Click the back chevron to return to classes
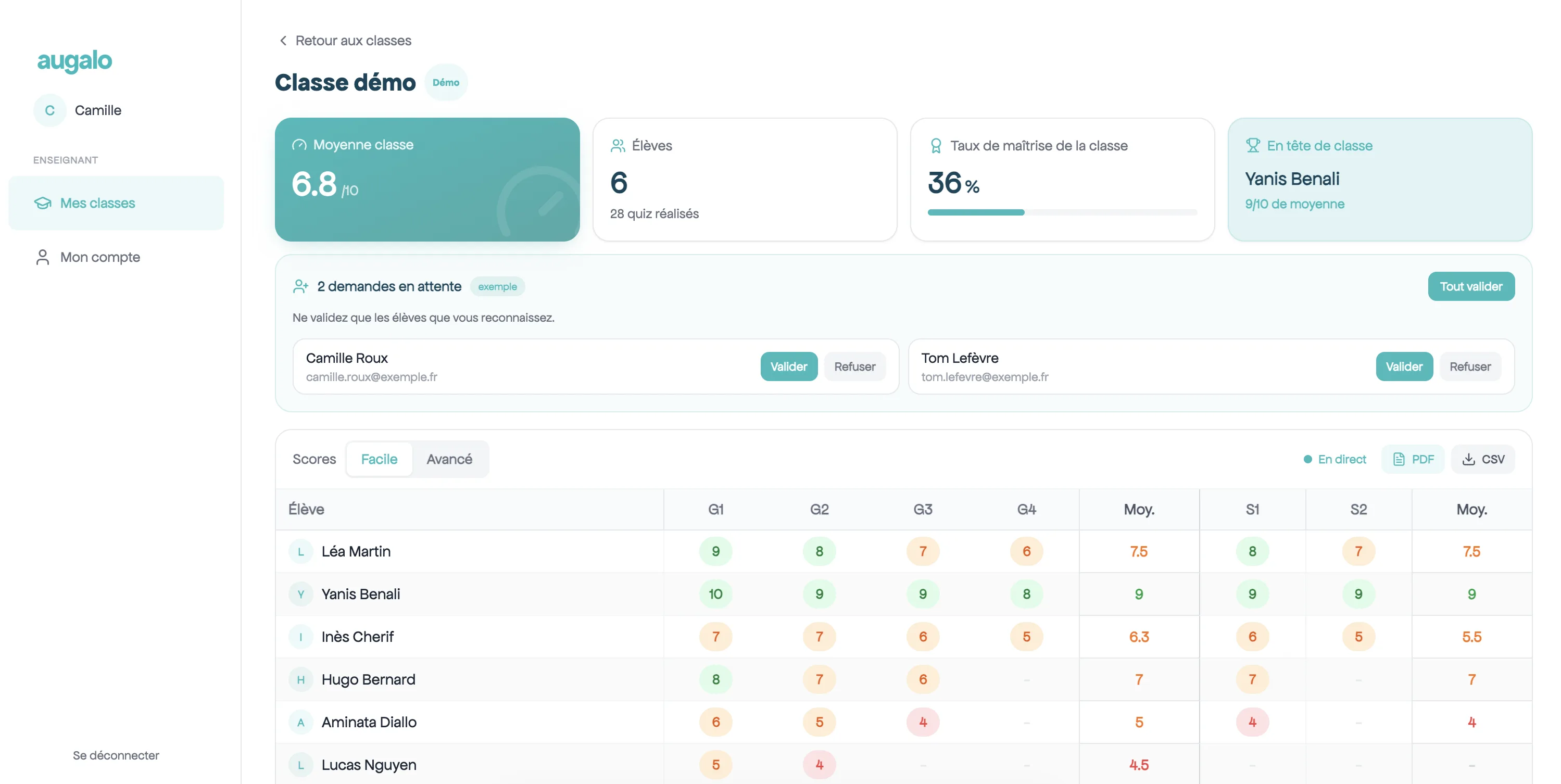 (x=283, y=41)
